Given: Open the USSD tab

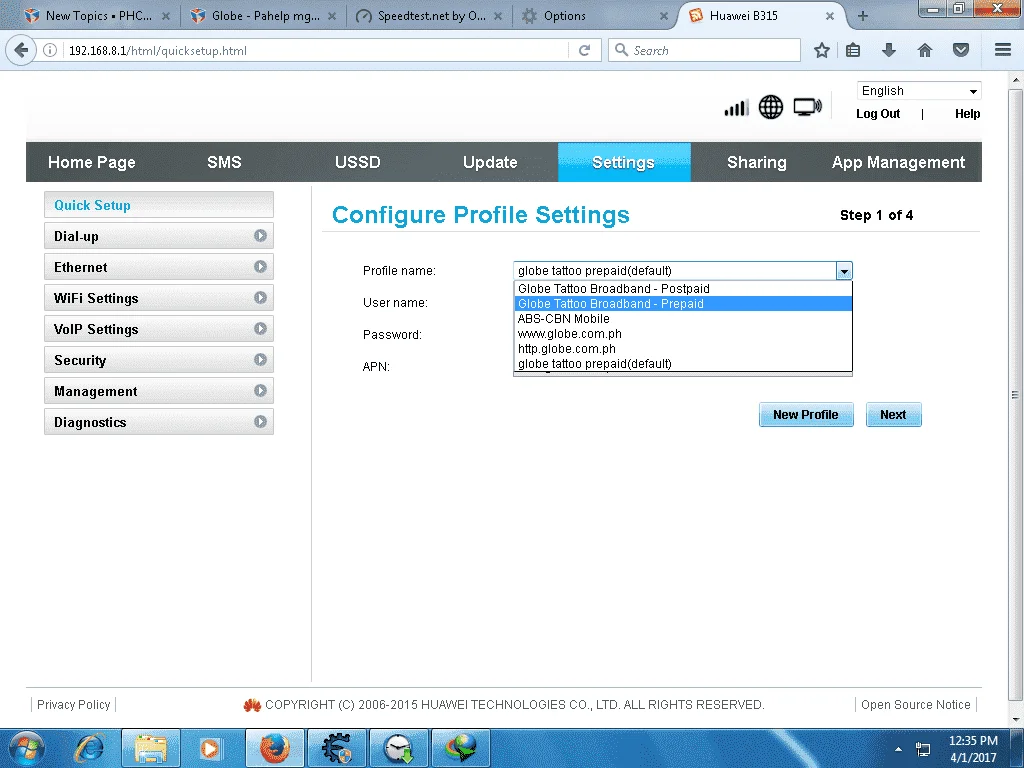Looking at the screenshot, I should pos(357,162).
